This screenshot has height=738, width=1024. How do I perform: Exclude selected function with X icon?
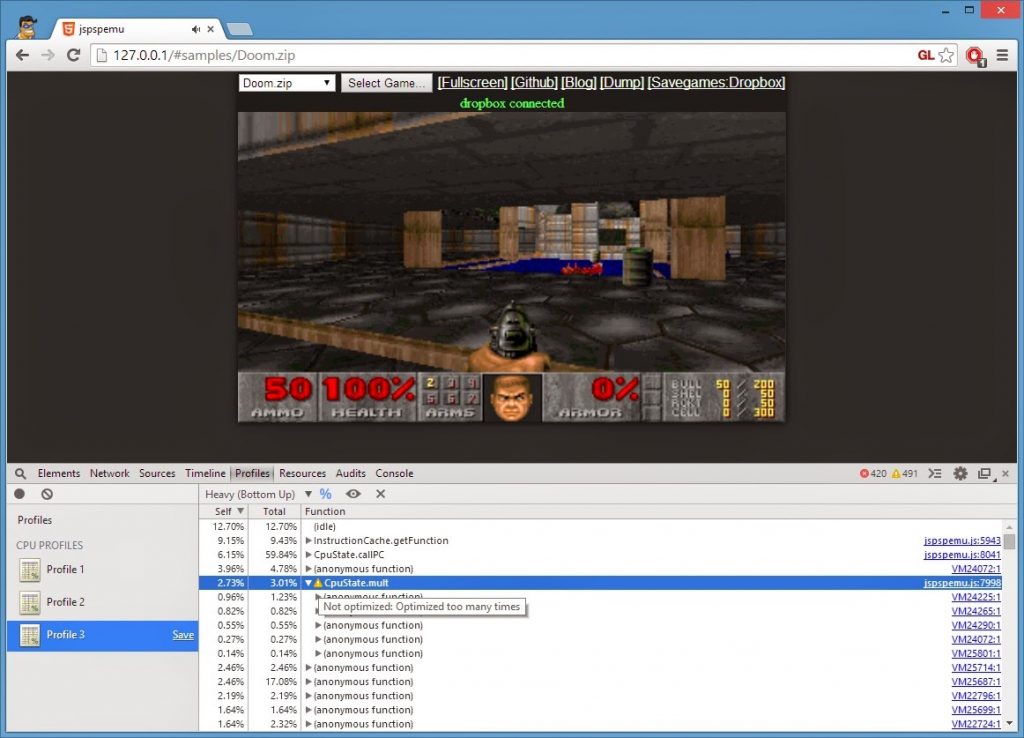pyautogui.click(x=380, y=494)
